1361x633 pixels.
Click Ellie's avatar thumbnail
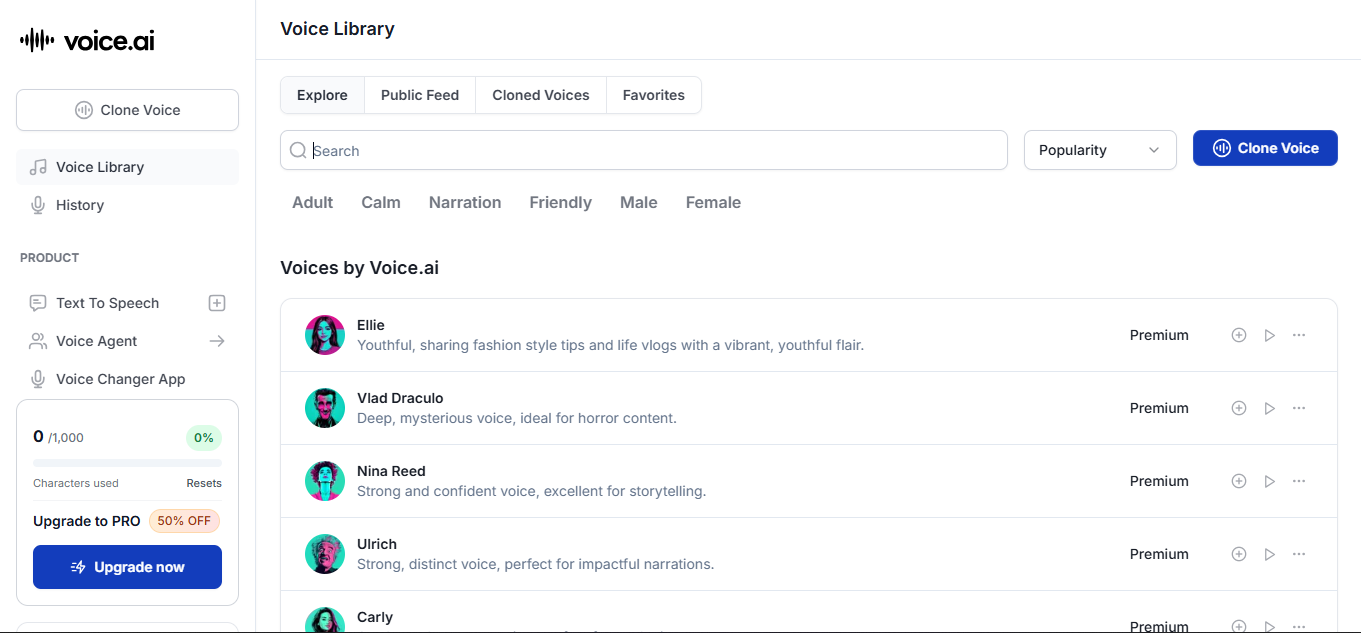click(x=325, y=335)
